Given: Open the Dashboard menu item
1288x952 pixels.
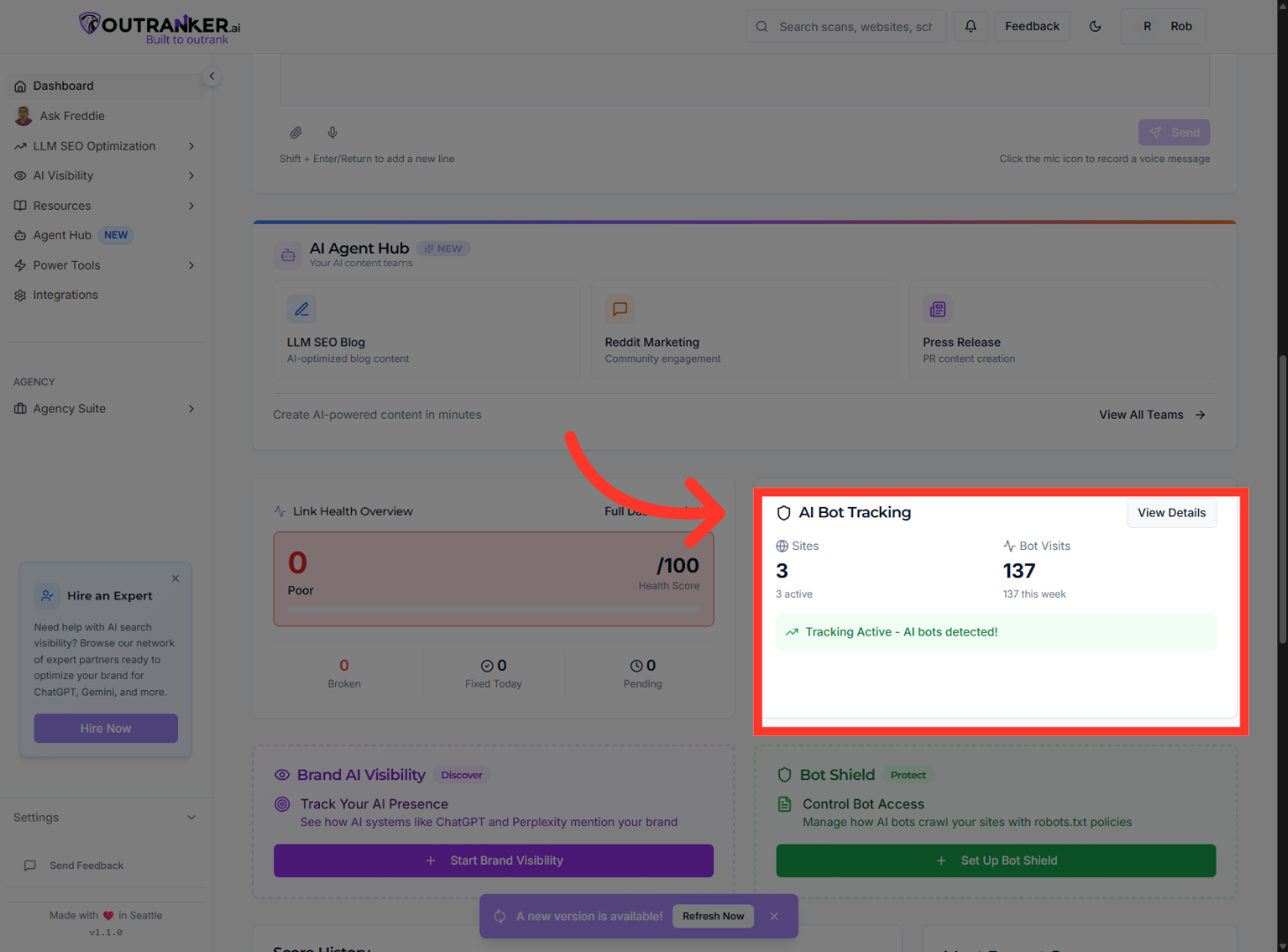Looking at the screenshot, I should [63, 86].
